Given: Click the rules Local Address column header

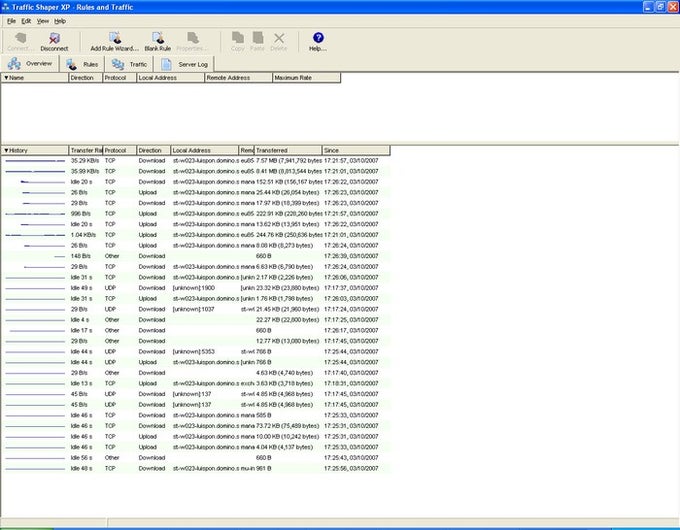Looking at the screenshot, I should click(x=170, y=78).
